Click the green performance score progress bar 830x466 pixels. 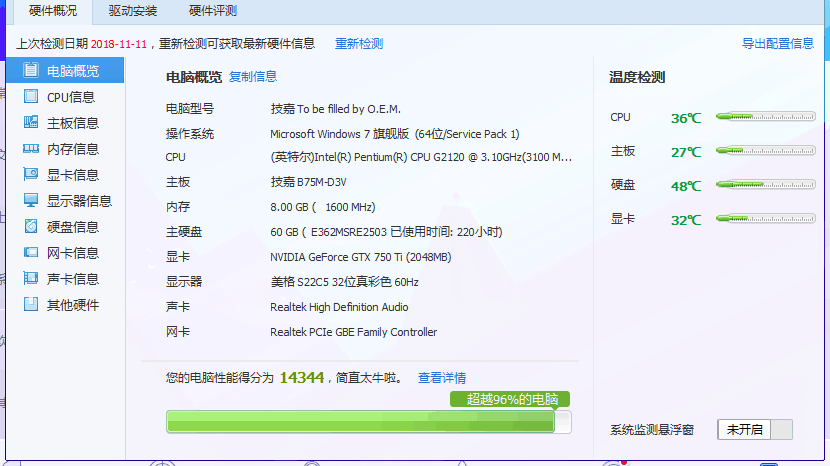(368, 422)
